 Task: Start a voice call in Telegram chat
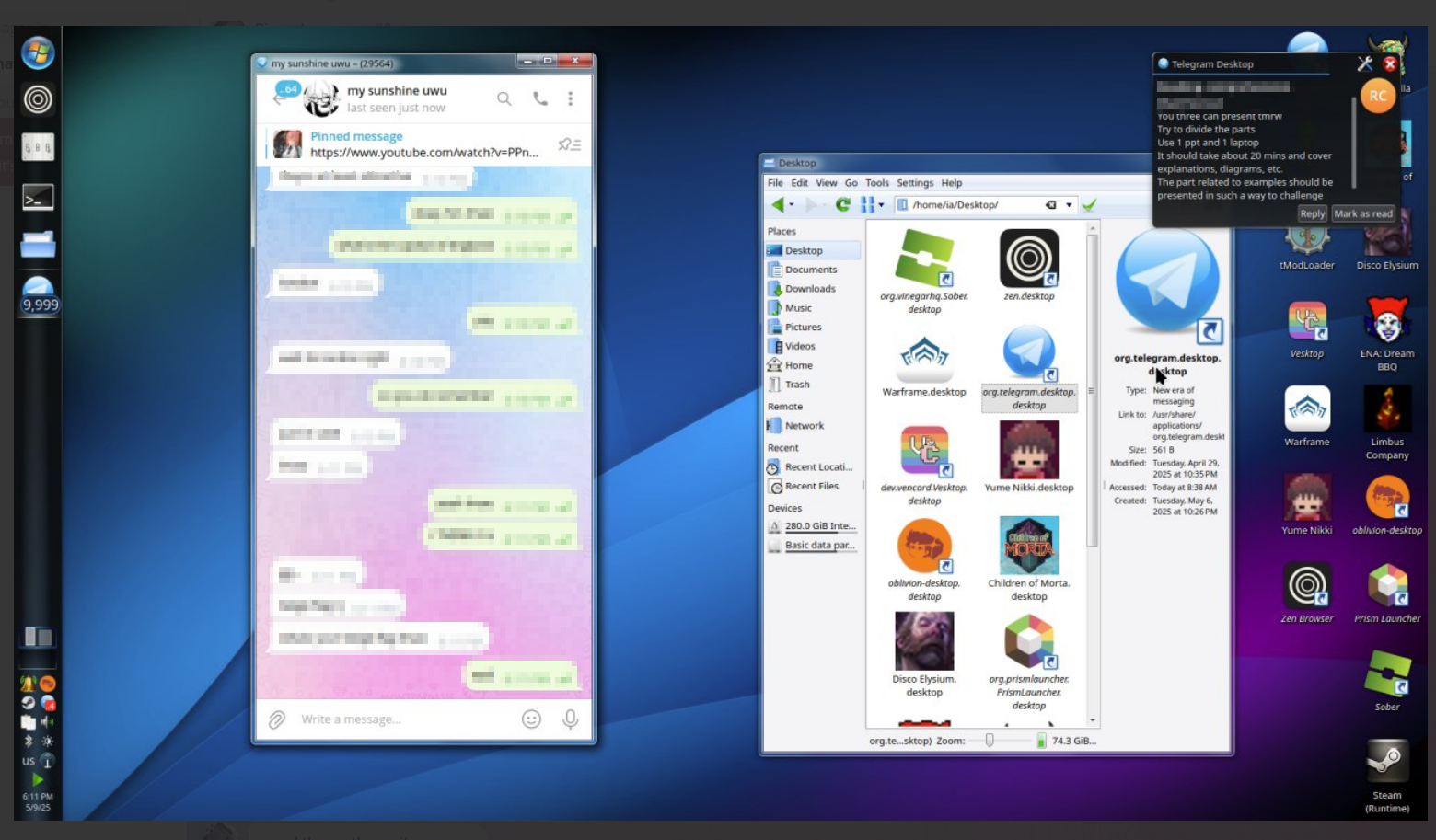click(x=540, y=98)
